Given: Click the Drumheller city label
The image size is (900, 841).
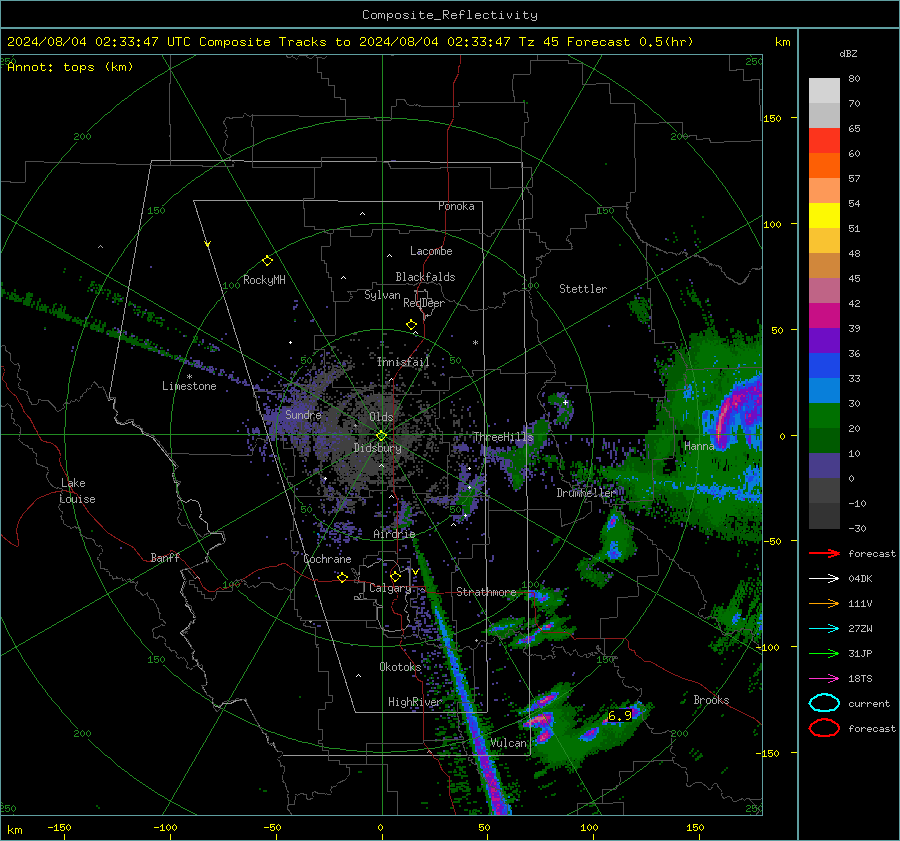Looking at the screenshot, I should (586, 493).
